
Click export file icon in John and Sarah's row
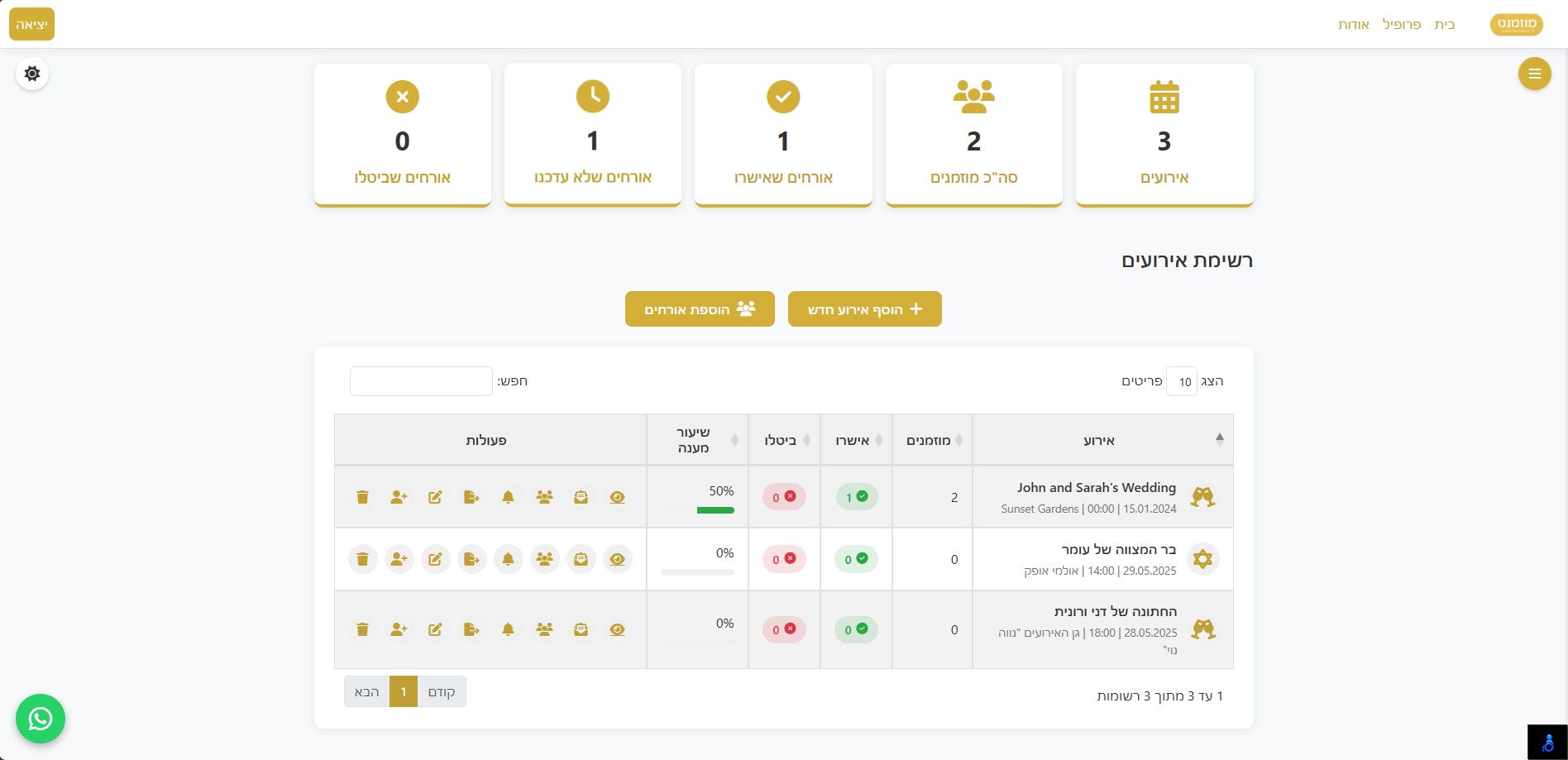point(471,497)
